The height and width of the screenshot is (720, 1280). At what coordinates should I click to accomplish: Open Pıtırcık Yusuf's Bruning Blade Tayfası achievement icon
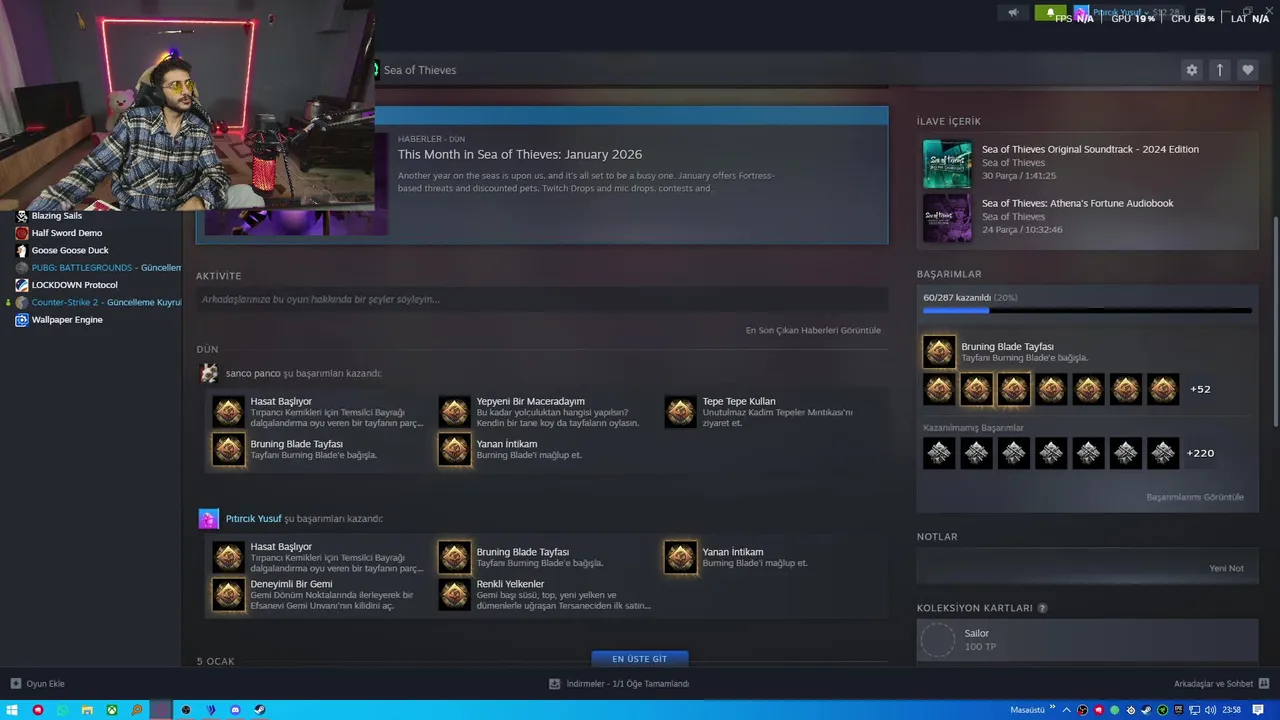[454, 557]
